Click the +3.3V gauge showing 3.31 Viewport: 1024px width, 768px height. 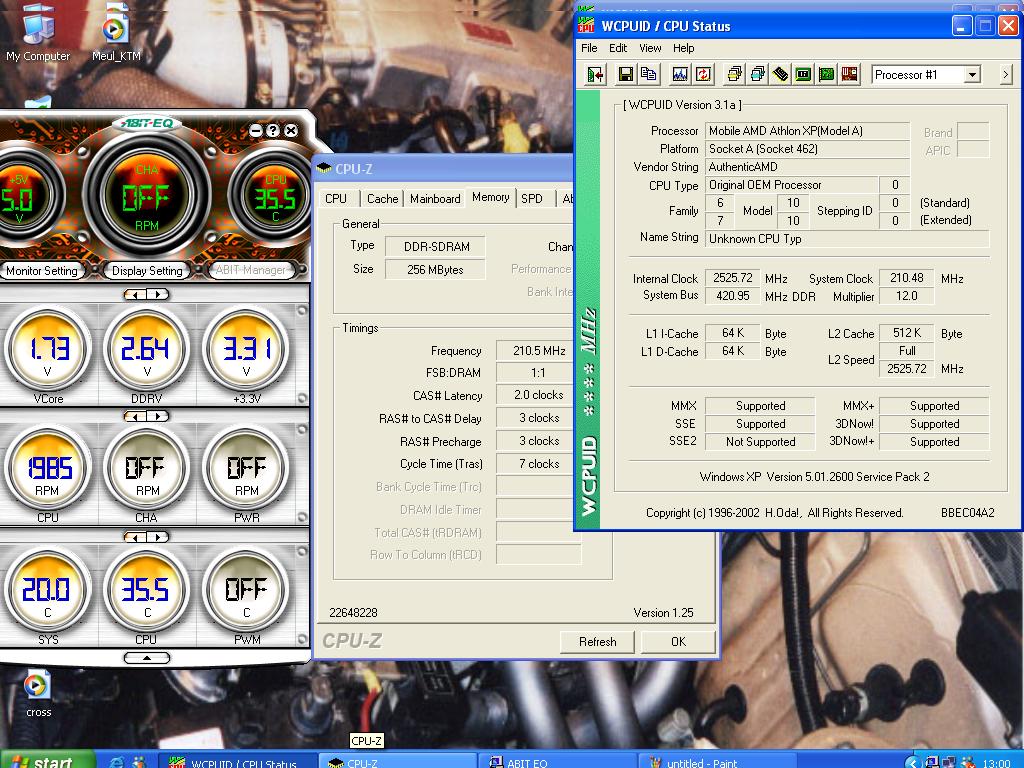246,349
